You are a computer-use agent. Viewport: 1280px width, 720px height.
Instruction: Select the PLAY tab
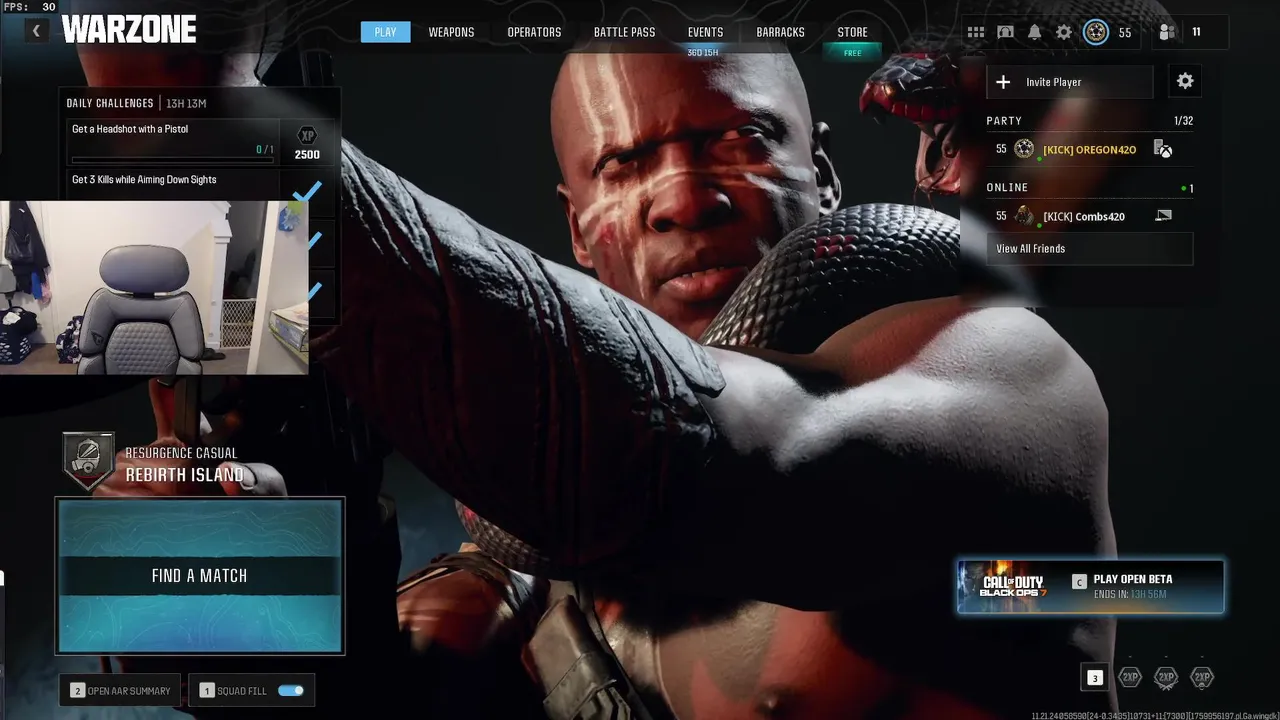point(385,32)
